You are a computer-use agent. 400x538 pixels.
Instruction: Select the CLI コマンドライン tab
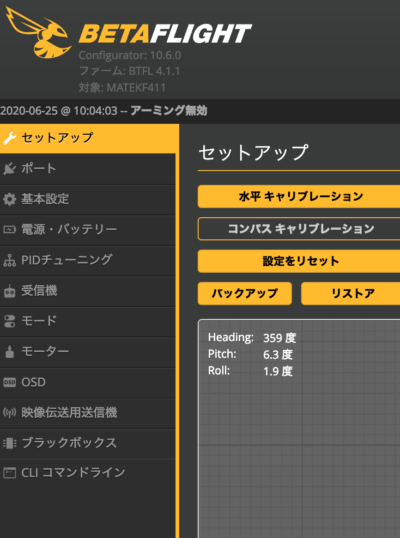[87, 473]
